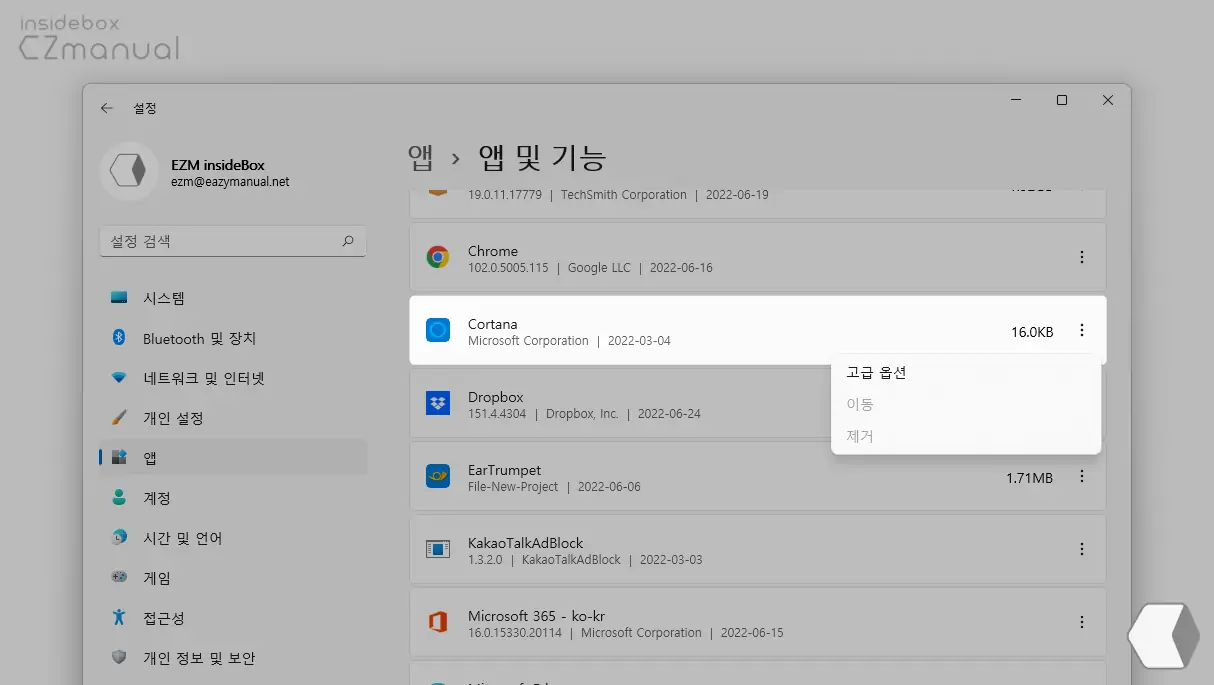Select the 시스템 sidebar icon
The height and width of the screenshot is (685, 1214).
pyautogui.click(x=122, y=298)
